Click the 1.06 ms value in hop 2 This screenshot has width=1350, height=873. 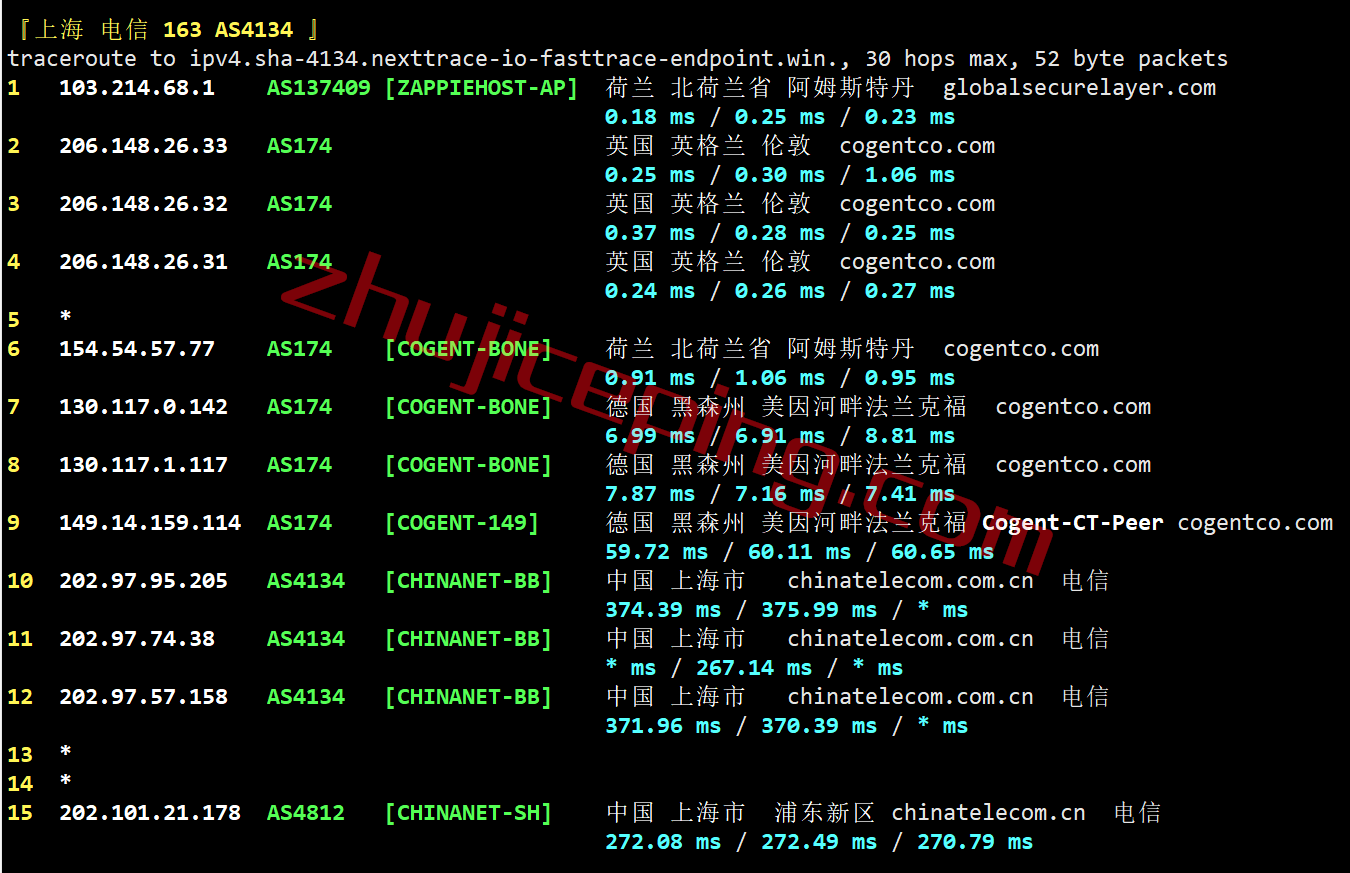tap(910, 175)
